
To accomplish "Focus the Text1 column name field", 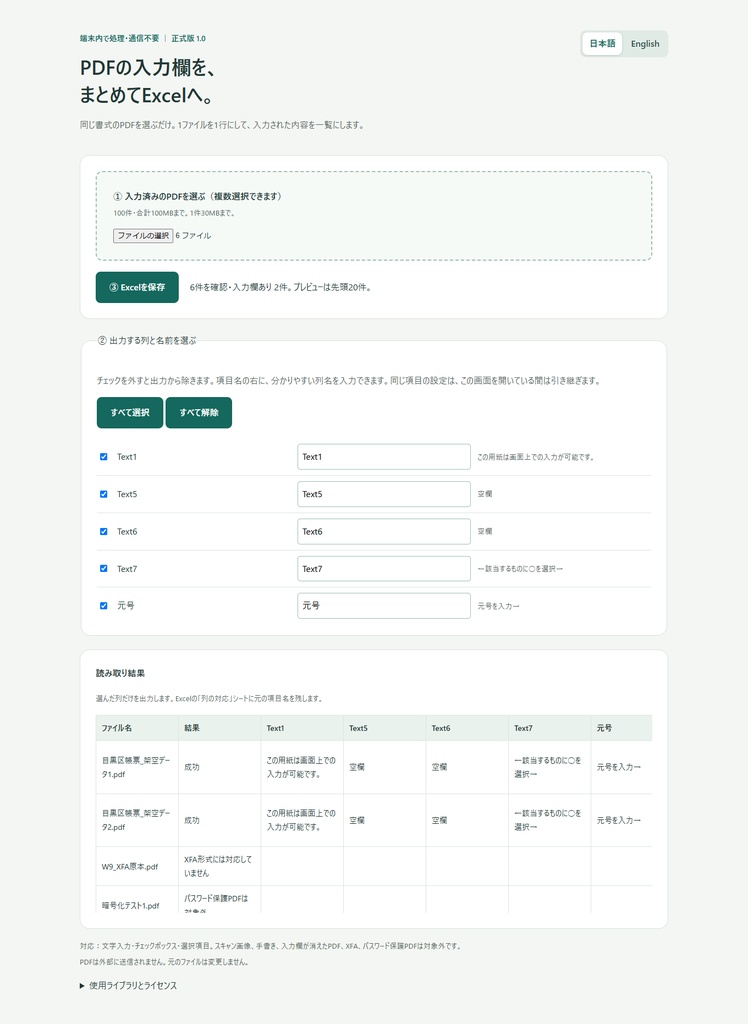I will (383, 456).
